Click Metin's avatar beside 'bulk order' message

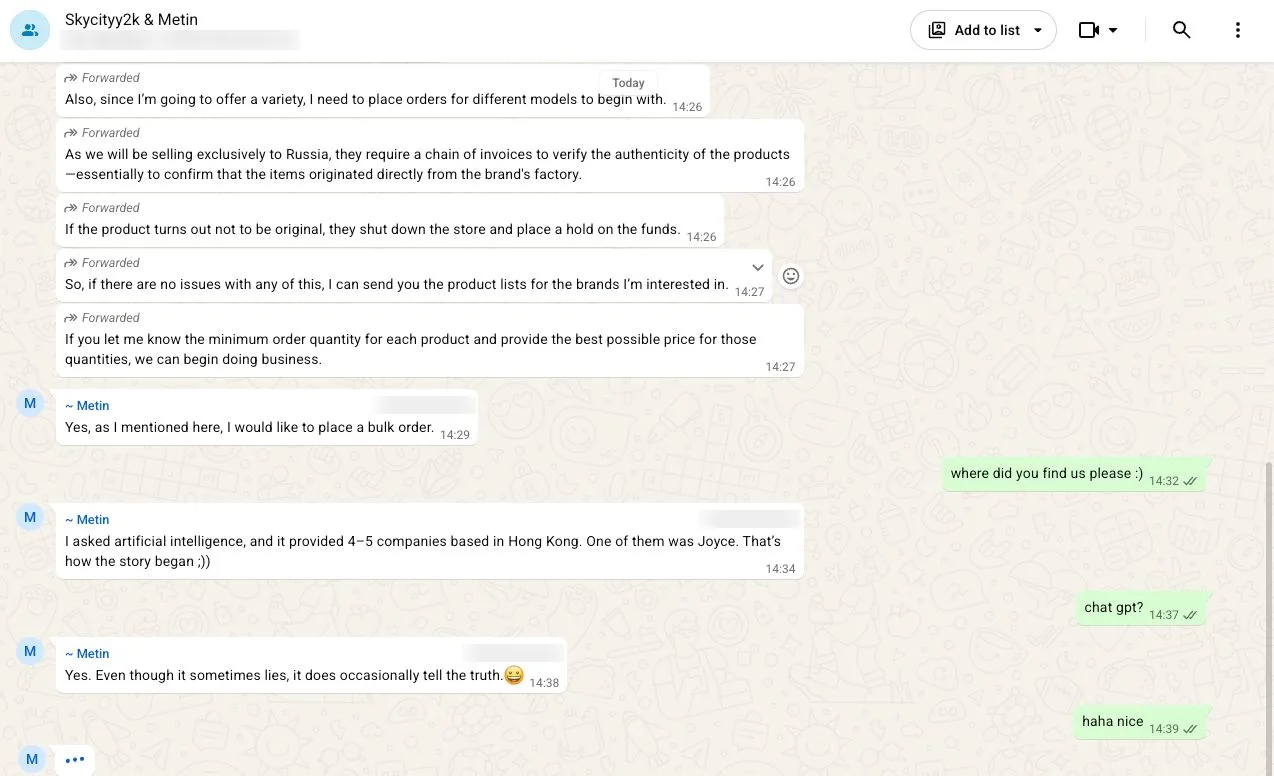[30, 404]
